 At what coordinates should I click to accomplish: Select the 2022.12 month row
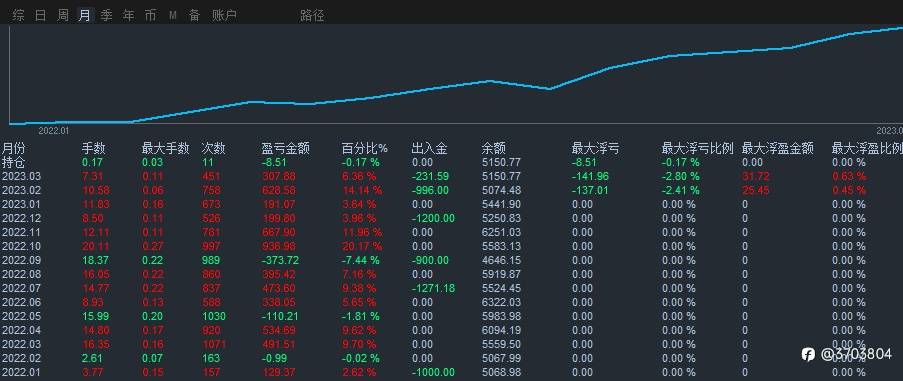pyautogui.click(x=452, y=218)
